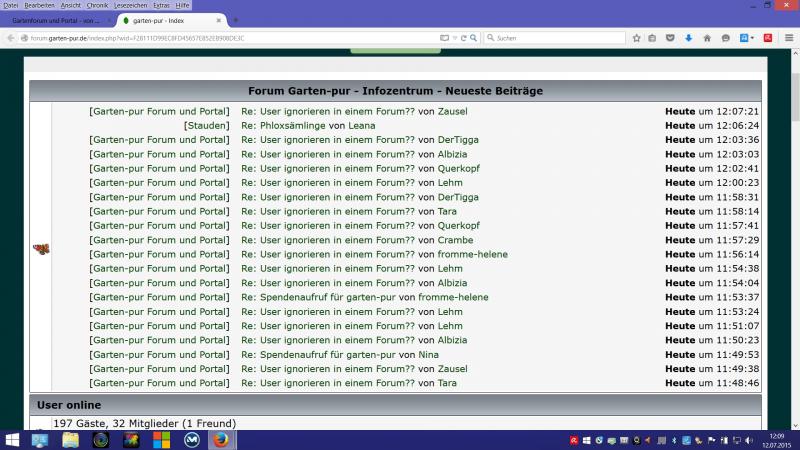Expand the blue toolbar extension dropdown
The image size is (800, 450).
pos(753,38)
